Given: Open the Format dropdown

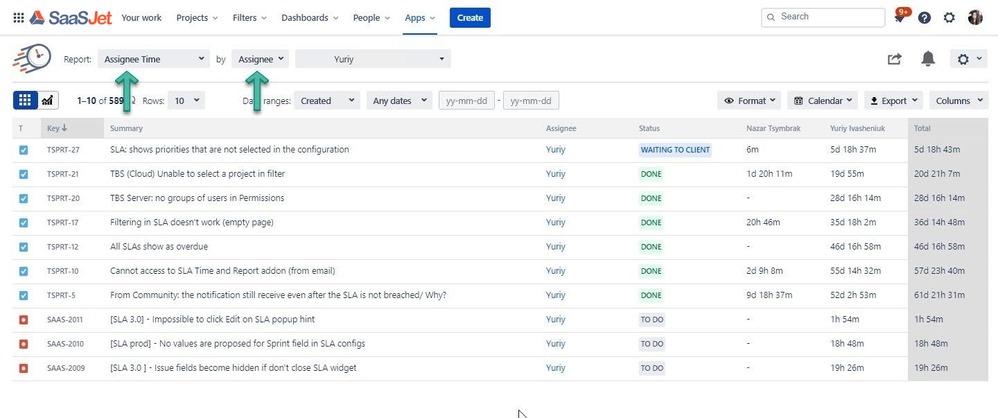Looking at the screenshot, I should [x=749, y=101].
